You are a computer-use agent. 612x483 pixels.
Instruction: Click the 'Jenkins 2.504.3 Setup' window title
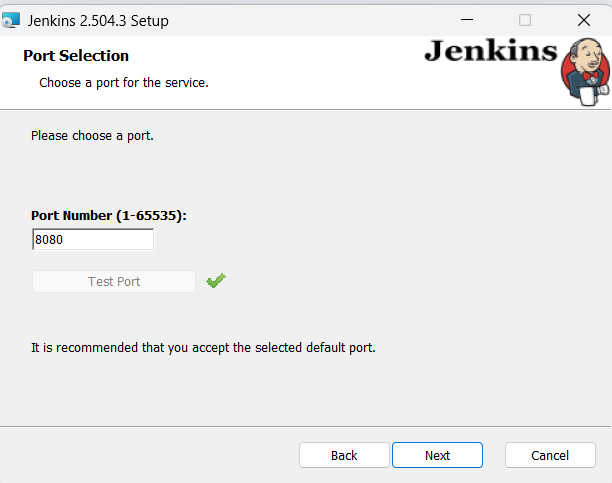[x=98, y=21]
